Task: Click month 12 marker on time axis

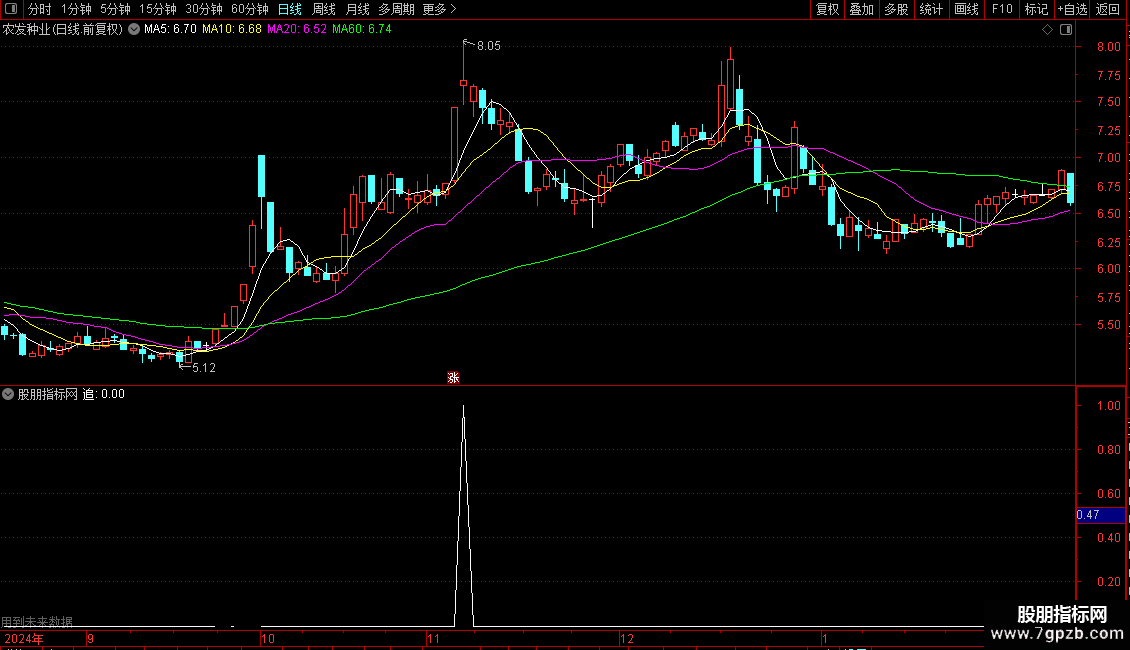Action: pos(627,638)
